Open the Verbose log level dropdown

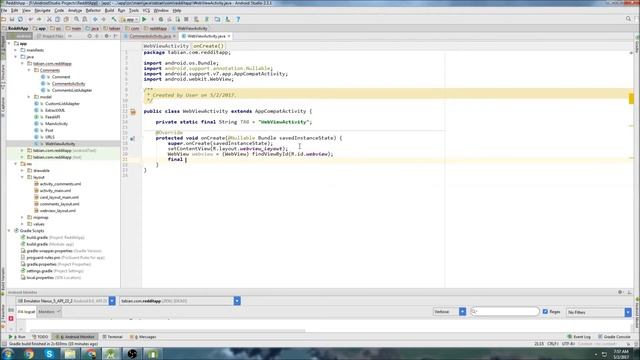pos(462,312)
